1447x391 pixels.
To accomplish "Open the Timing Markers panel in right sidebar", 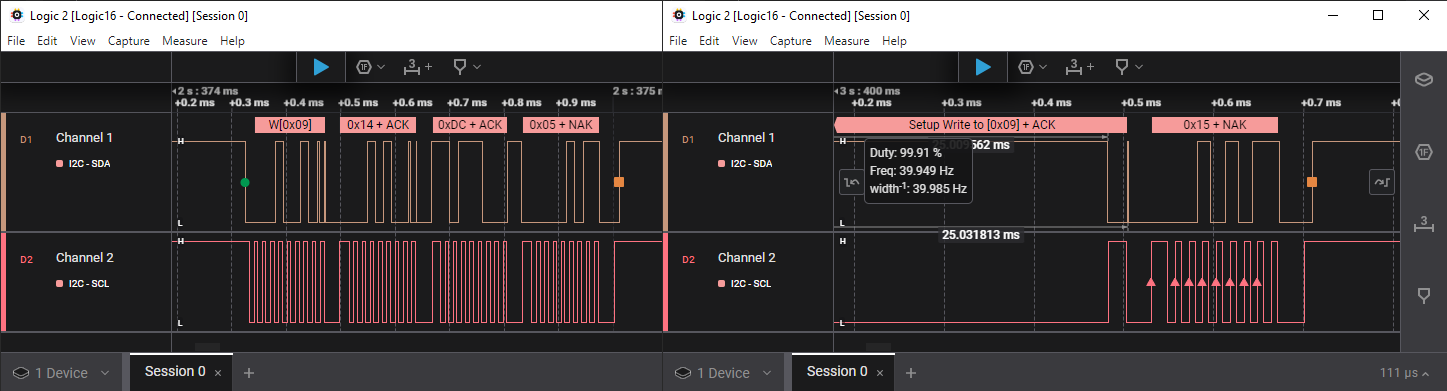I will (x=1425, y=224).
